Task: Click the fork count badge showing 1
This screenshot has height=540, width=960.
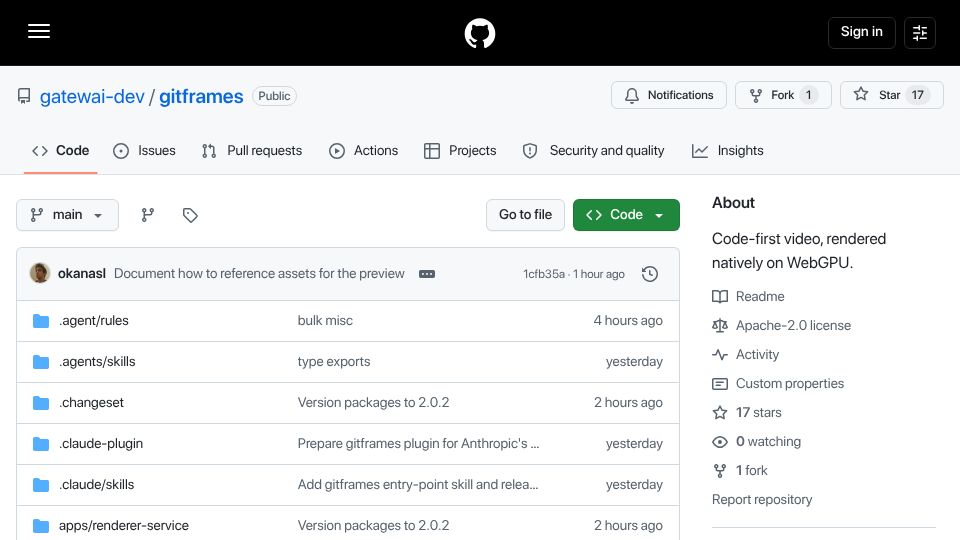Action: [809, 95]
